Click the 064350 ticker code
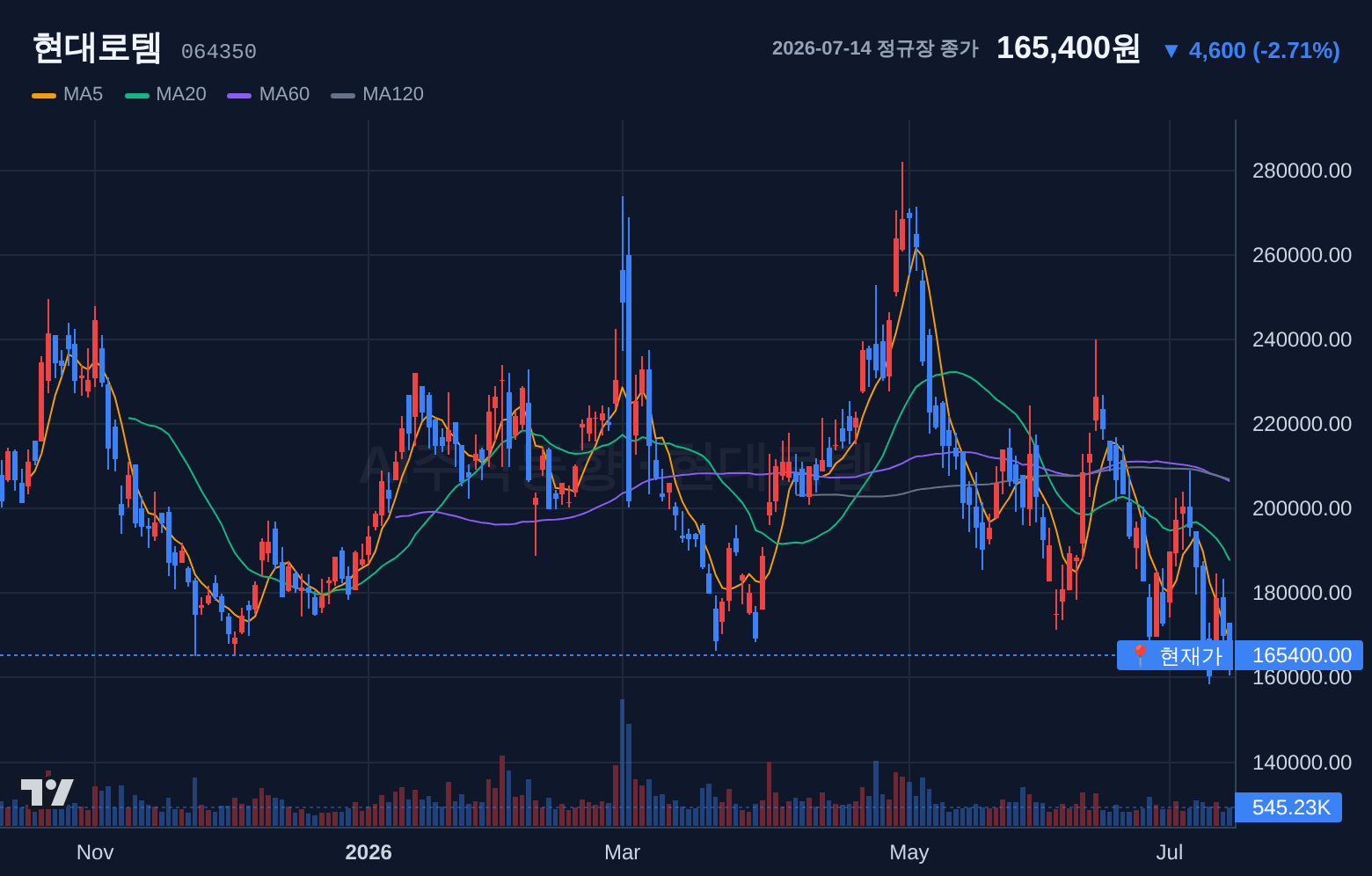 pos(219,52)
